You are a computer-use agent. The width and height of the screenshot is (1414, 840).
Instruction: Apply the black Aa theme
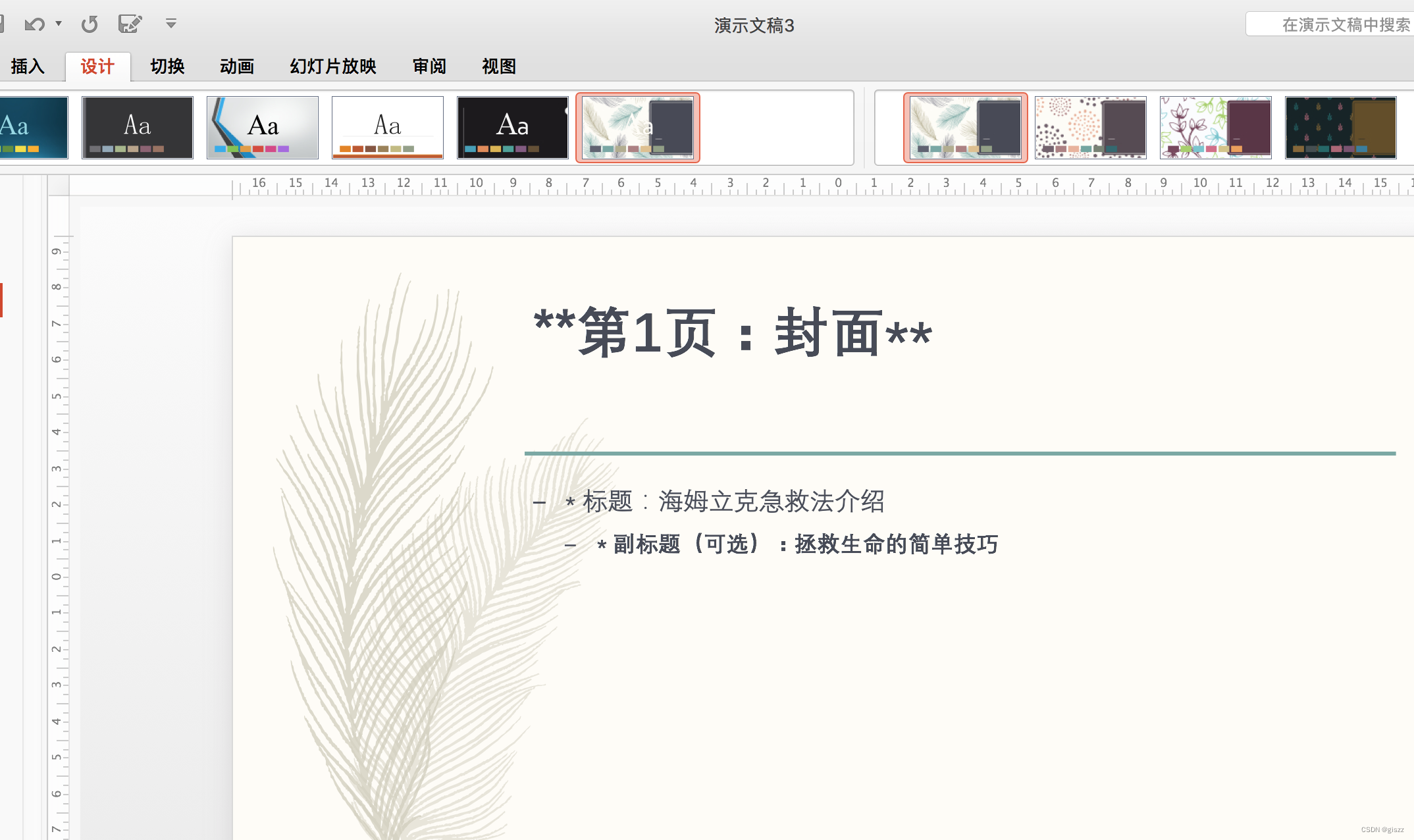click(x=513, y=128)
